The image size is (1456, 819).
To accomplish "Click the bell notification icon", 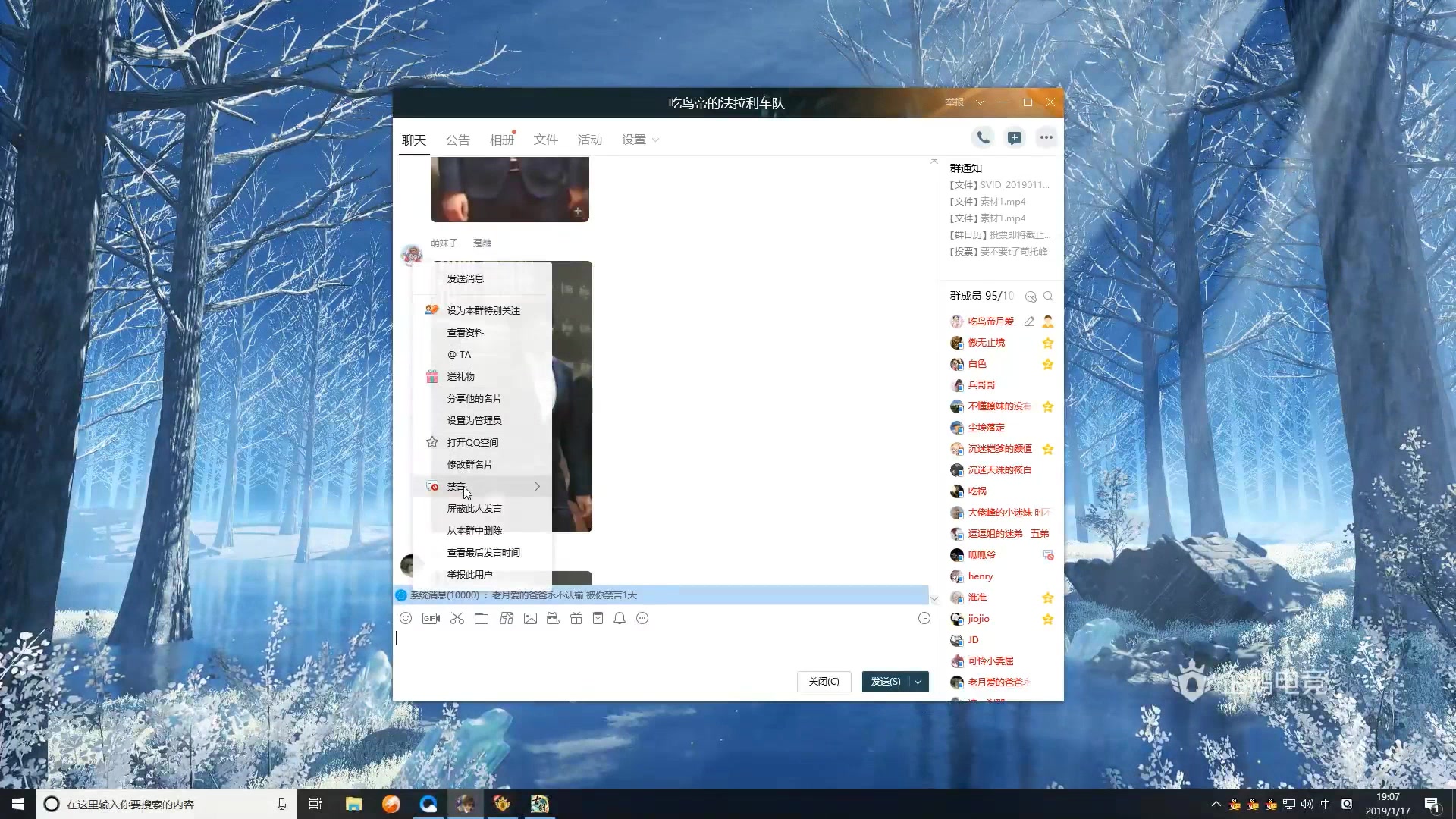I will coord(620,618).
